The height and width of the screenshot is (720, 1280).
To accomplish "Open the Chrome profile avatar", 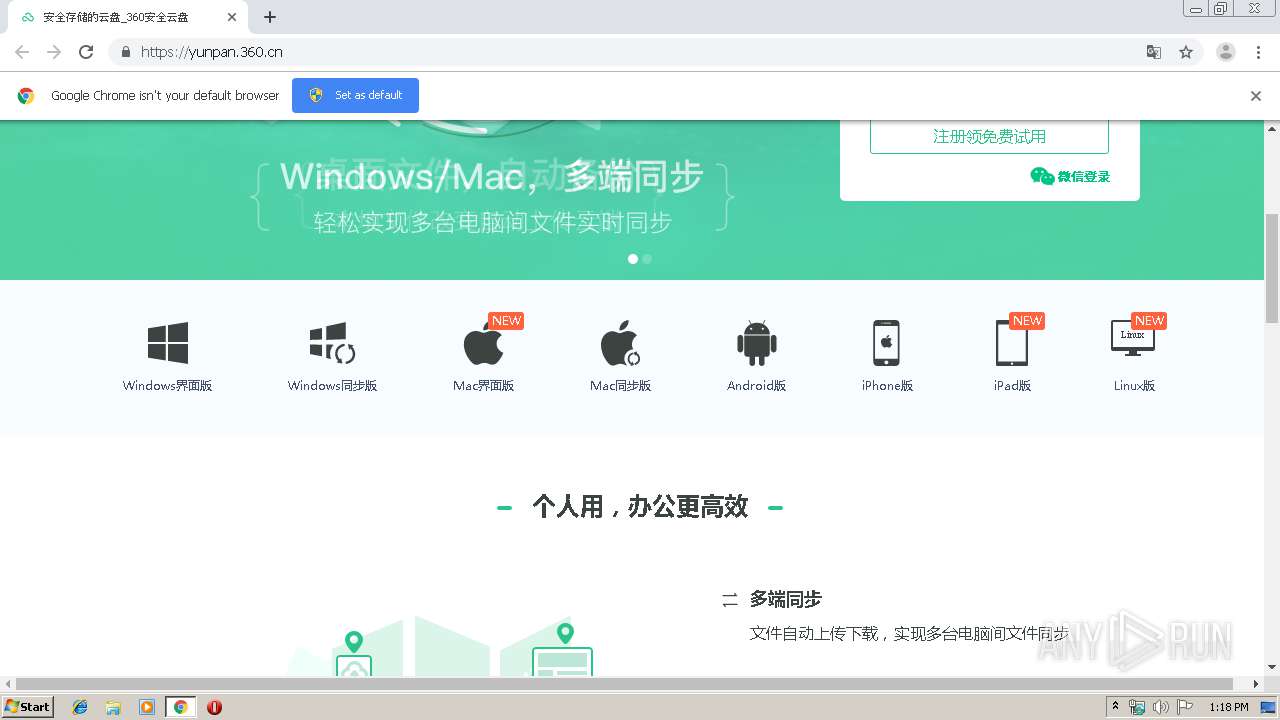I will (1226, 52).
